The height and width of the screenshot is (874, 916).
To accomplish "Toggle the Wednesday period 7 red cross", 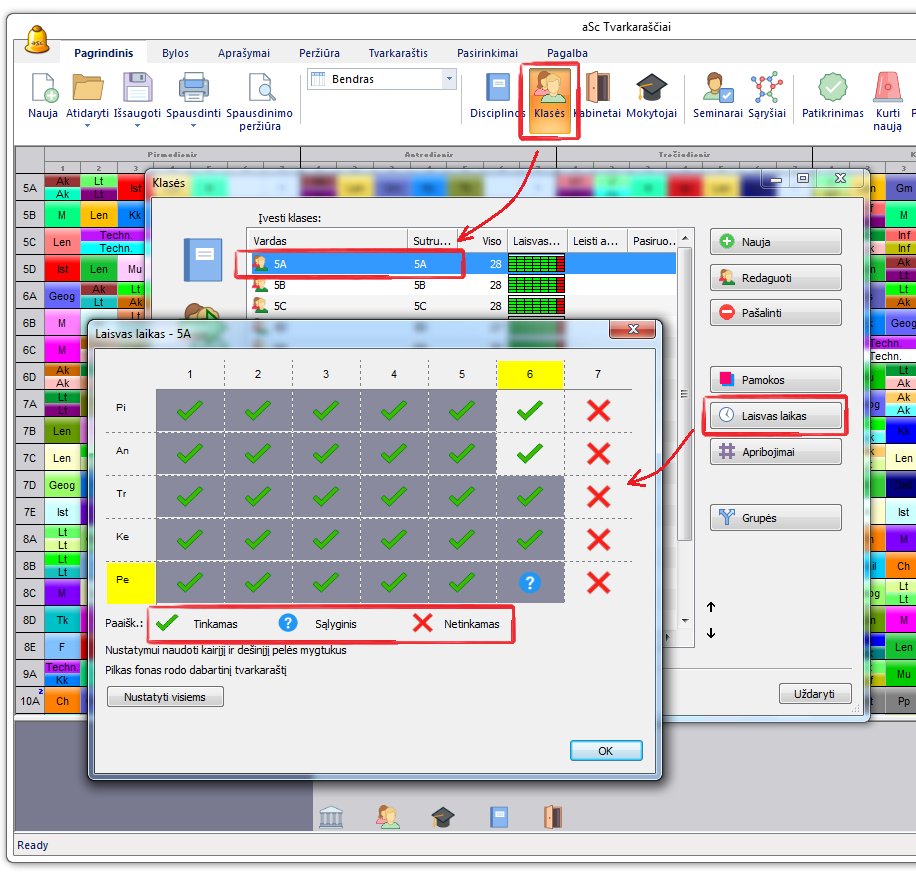I will point(598,496).
